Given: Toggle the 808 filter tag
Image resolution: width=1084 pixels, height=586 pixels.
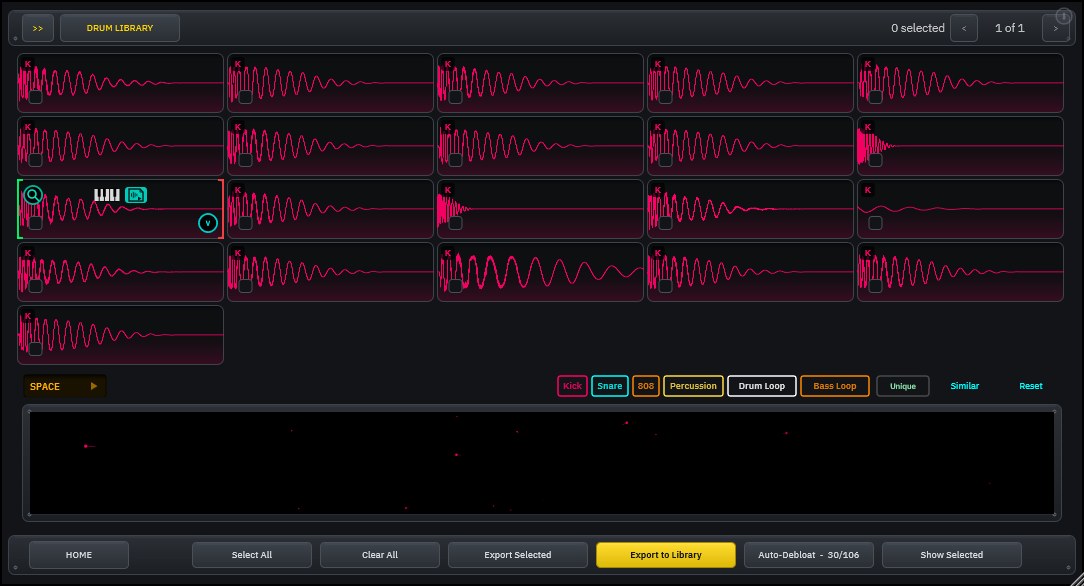Looking at the screenshot, I should (x=646, y=386).
